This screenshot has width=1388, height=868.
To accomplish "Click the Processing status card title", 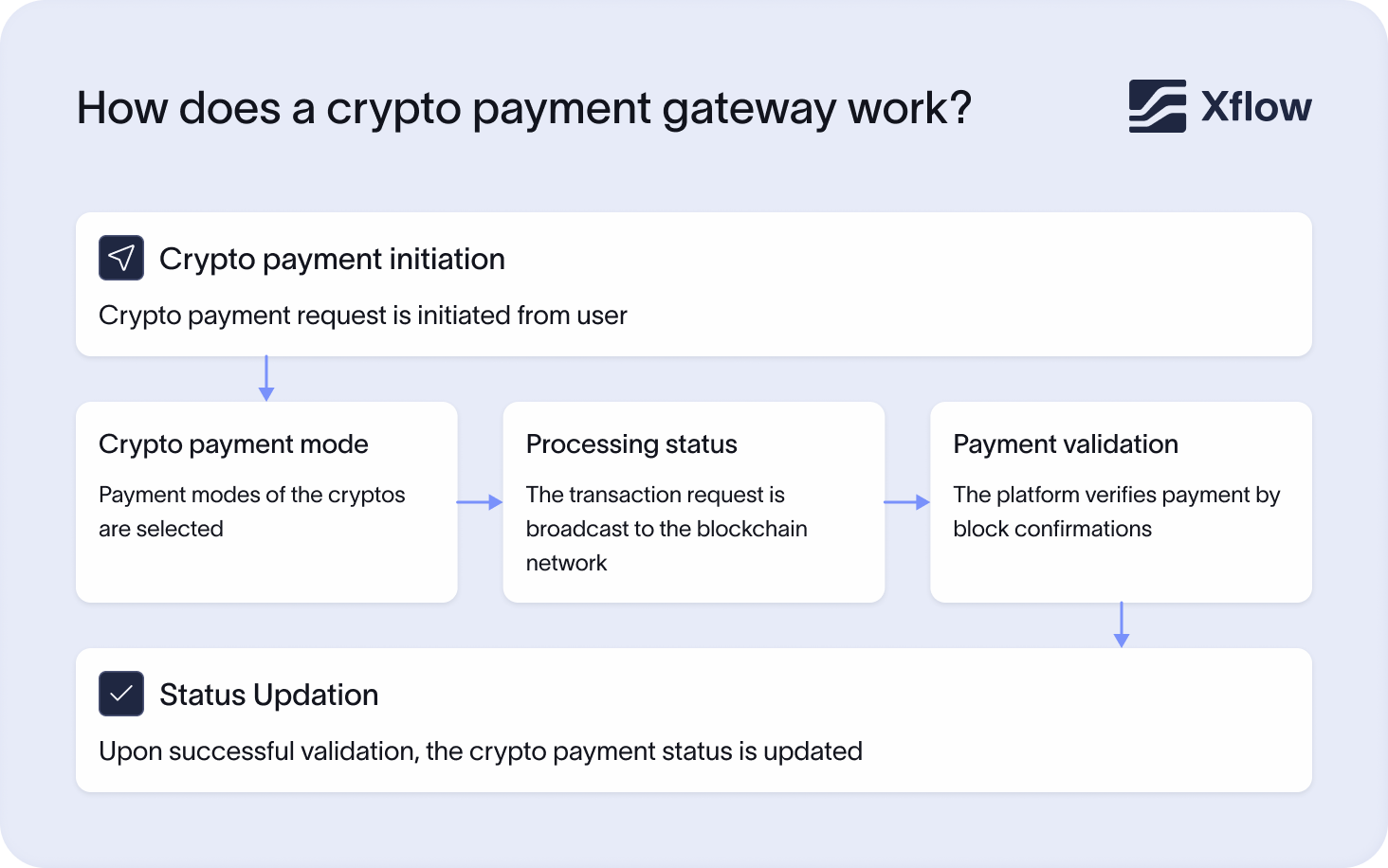I will point(631,444).
